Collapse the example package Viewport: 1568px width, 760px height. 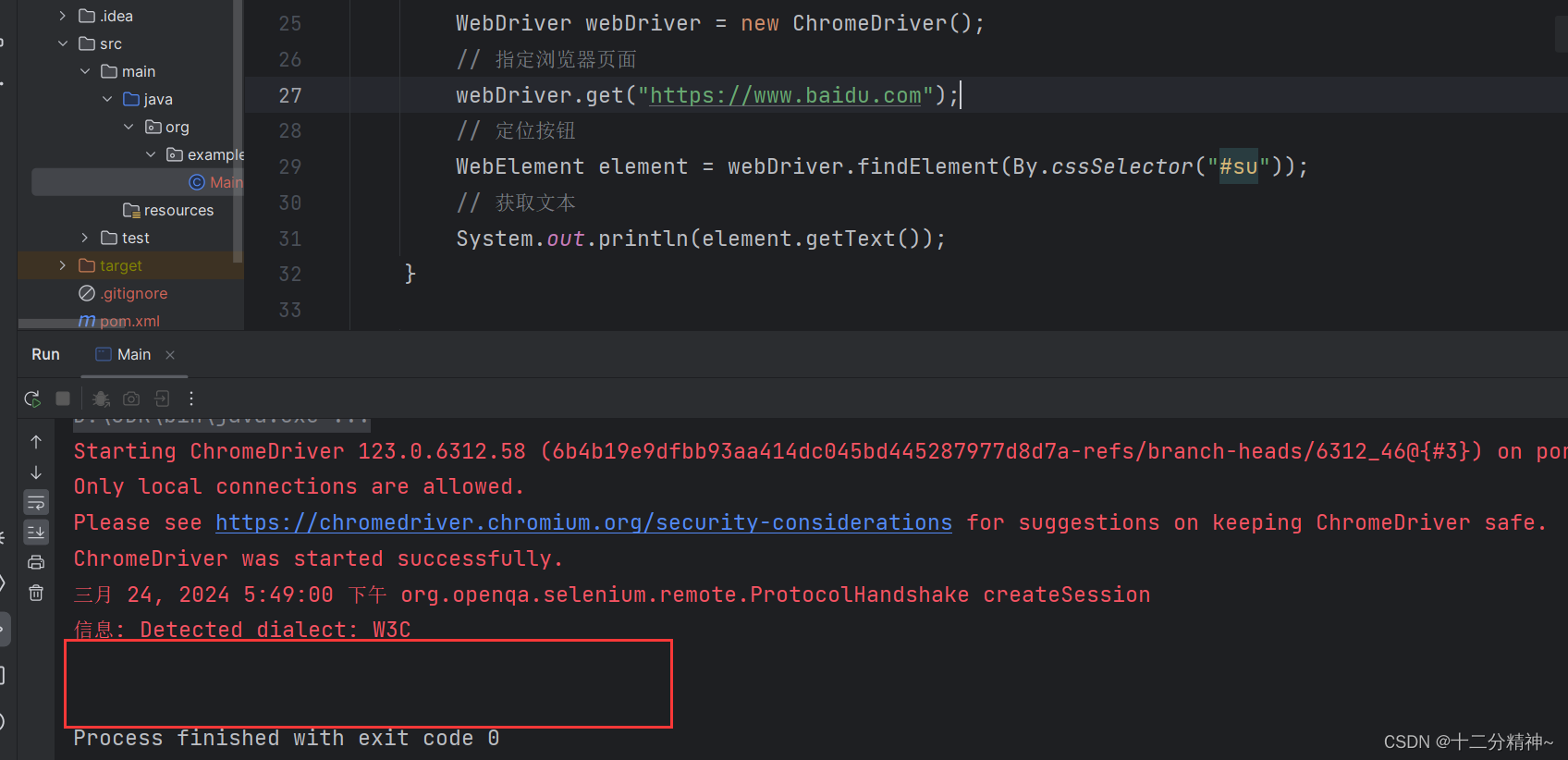coord(151,154)
